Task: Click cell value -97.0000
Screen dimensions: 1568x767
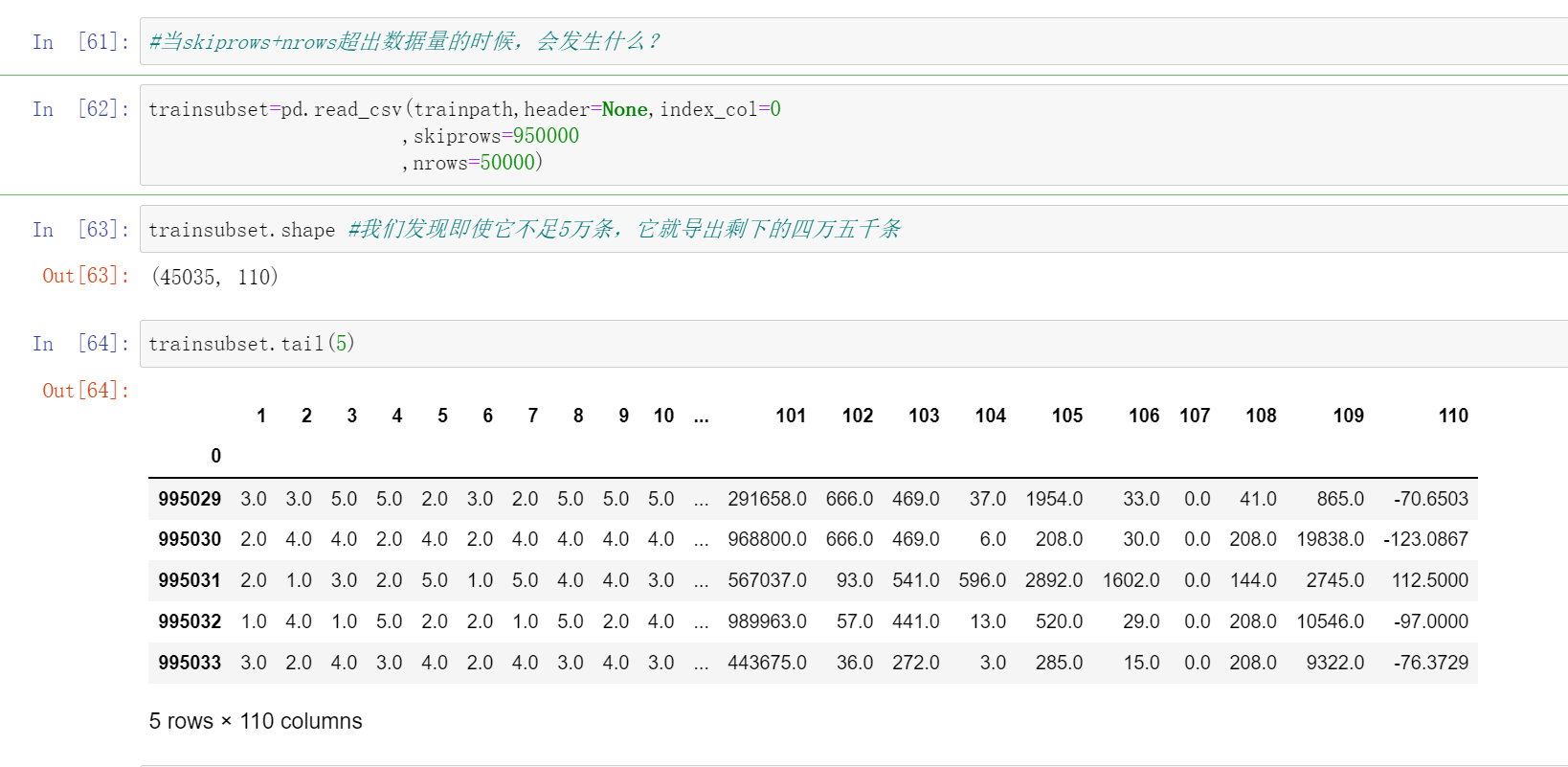Action: pyautogui.click(x=1431, y=621)
